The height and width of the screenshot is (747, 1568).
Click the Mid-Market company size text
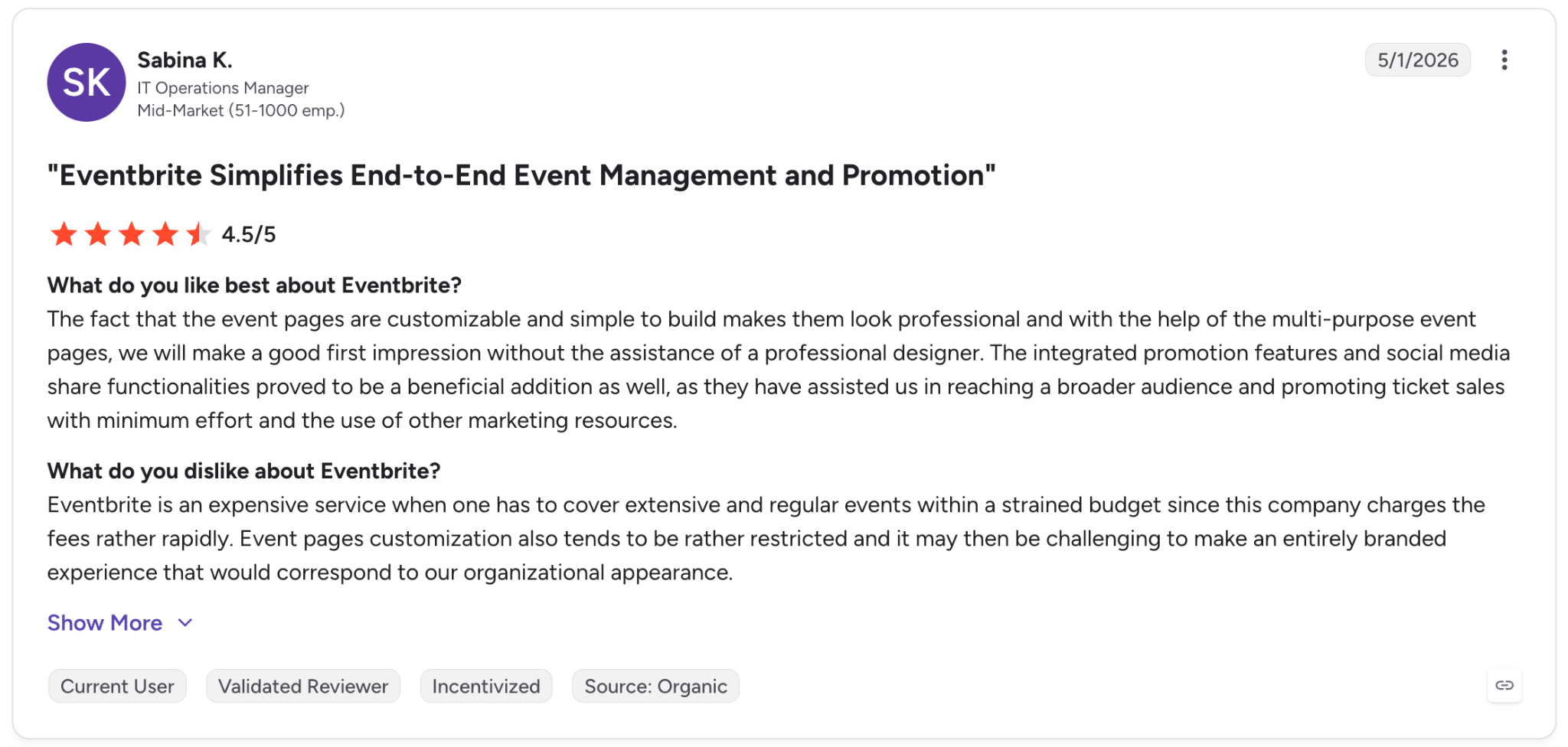[x=241, y=110]
